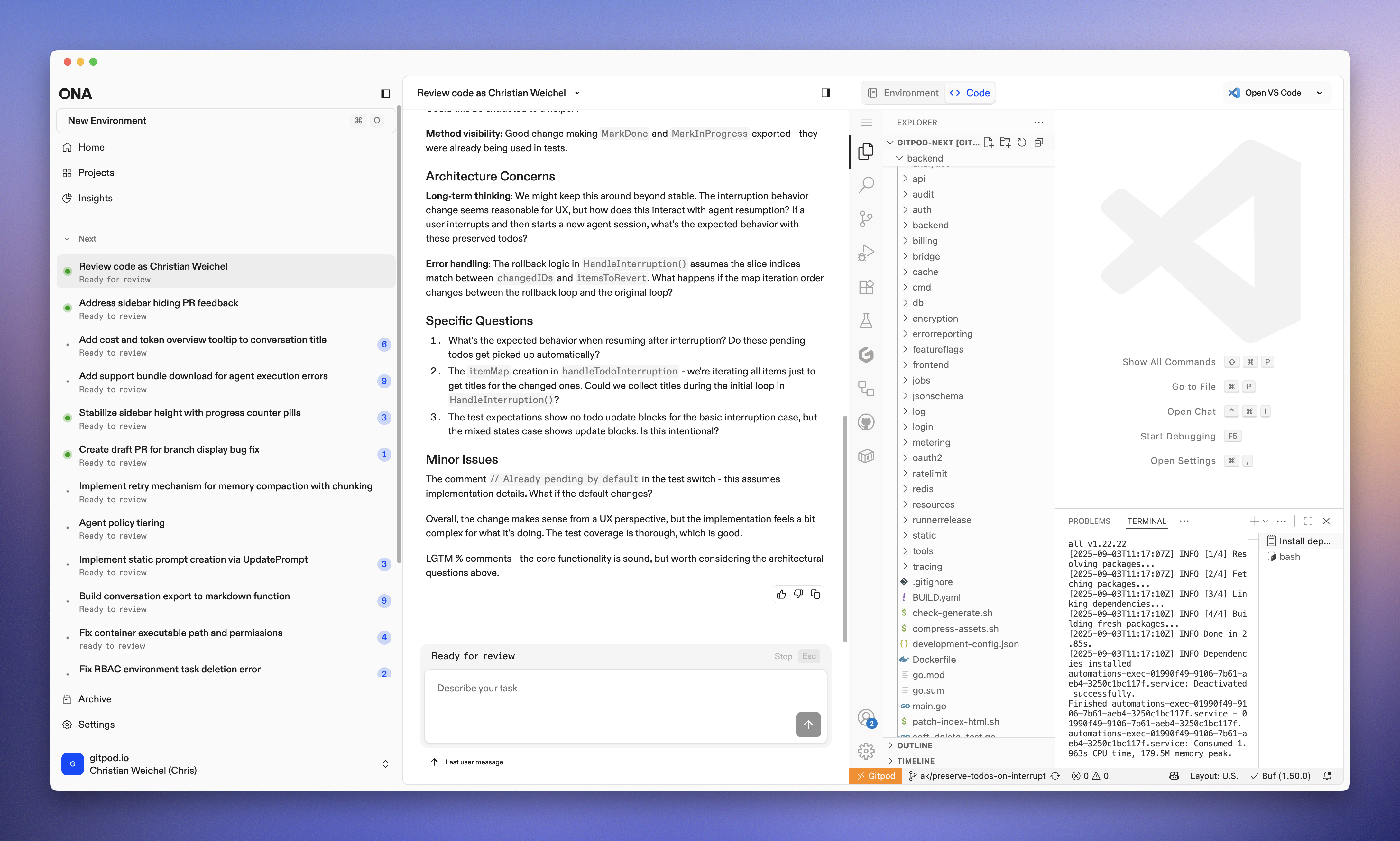Click thumbs up feedback icon
Viewport: 1400px width, 841px height.
tap(781, 594)
